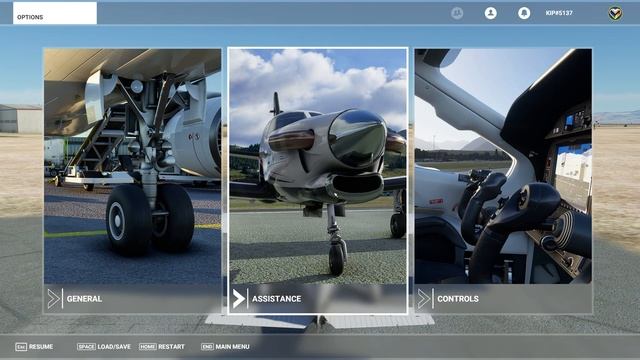
Task: Click the heart badge avatar icon
Action: pyautogui.click(x=616, y=13)
